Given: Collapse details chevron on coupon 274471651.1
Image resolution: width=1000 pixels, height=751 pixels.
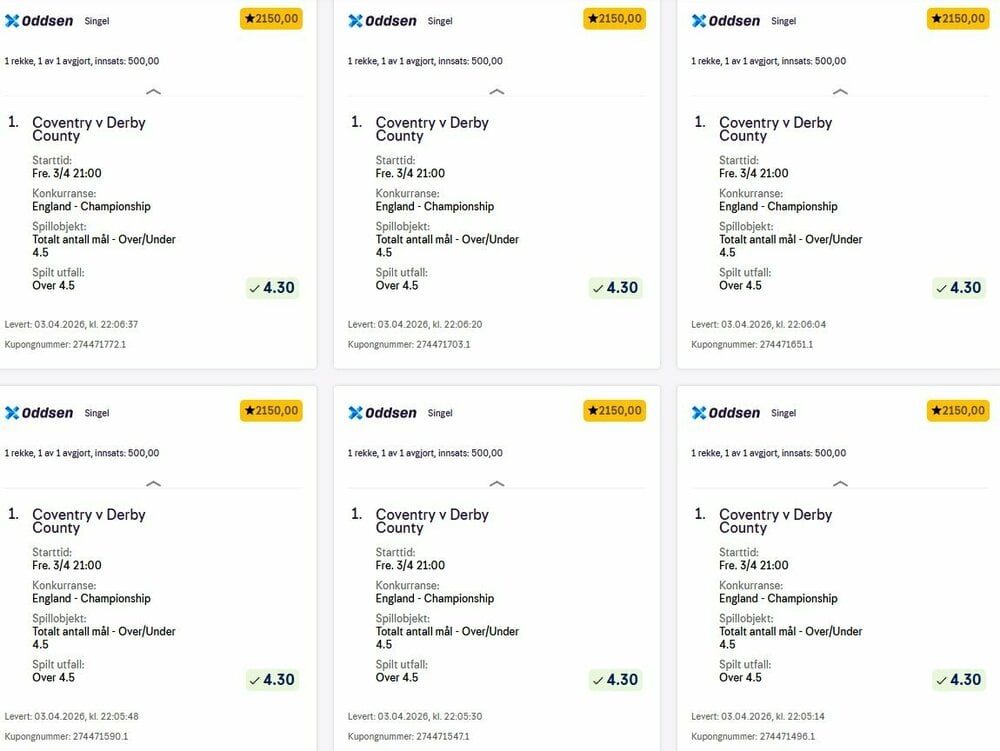Looking at the screenshot, I should click(x=840, y=91).
